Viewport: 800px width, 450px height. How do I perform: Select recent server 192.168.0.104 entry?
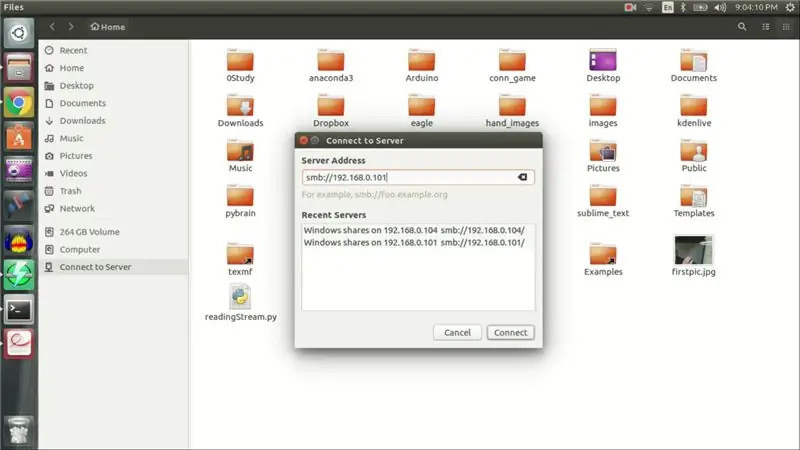click(x=418, y=230)
